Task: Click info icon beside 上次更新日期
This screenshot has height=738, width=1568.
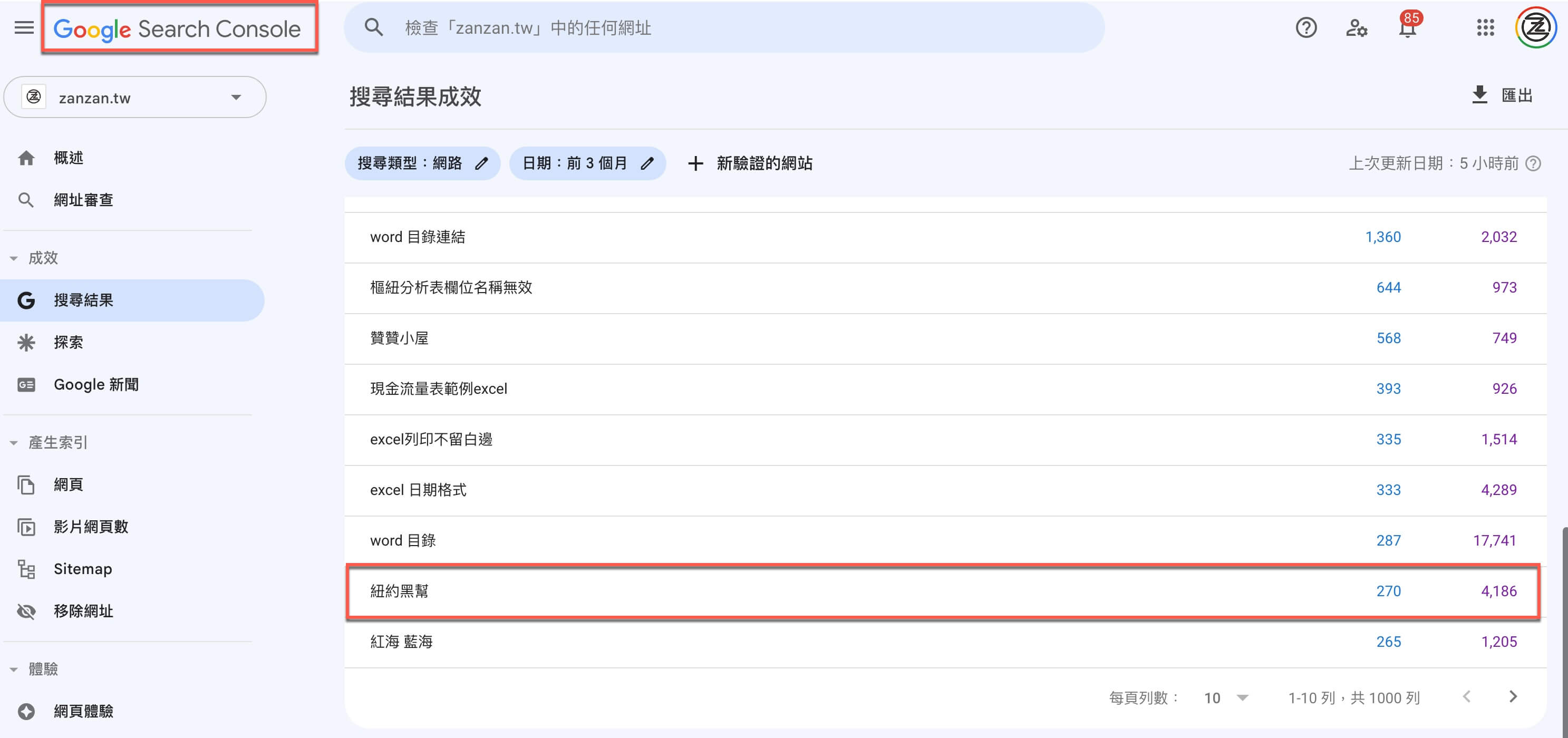Action: point(1534,163)
